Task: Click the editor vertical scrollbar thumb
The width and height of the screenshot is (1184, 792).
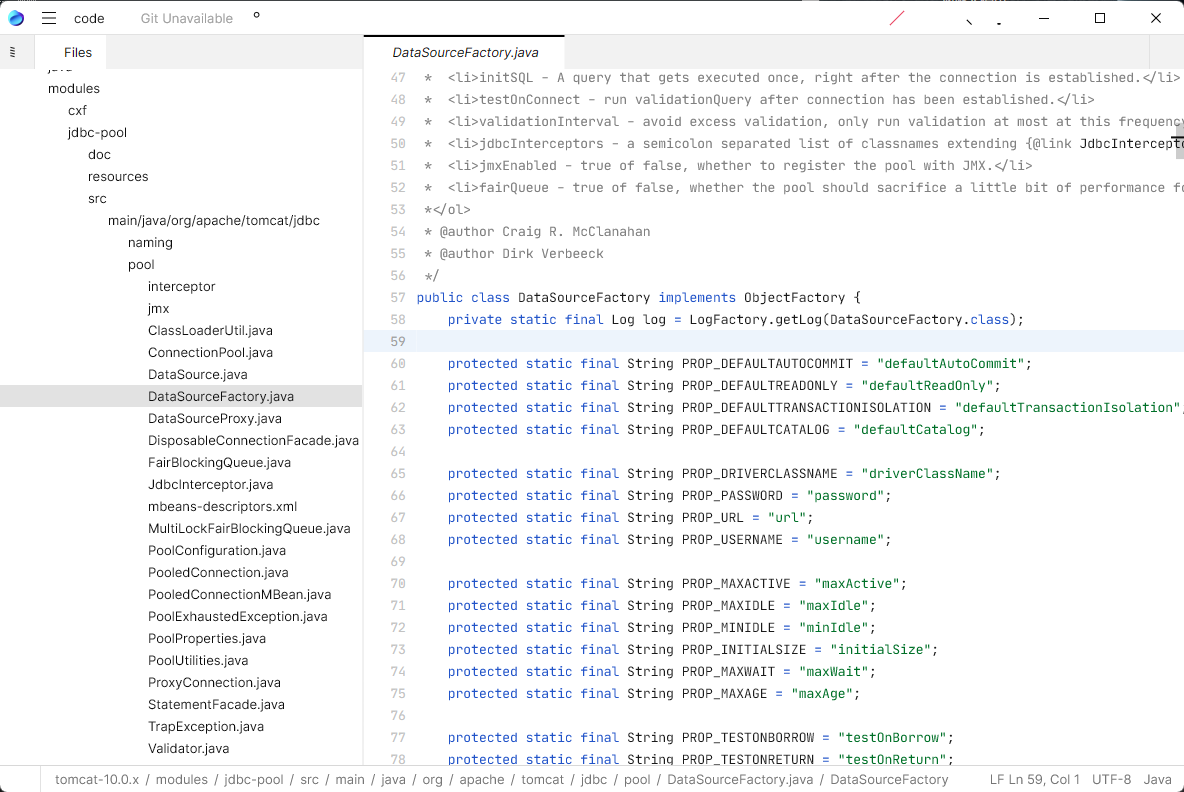Action: pyautogui.click(x=1179, y=142)
